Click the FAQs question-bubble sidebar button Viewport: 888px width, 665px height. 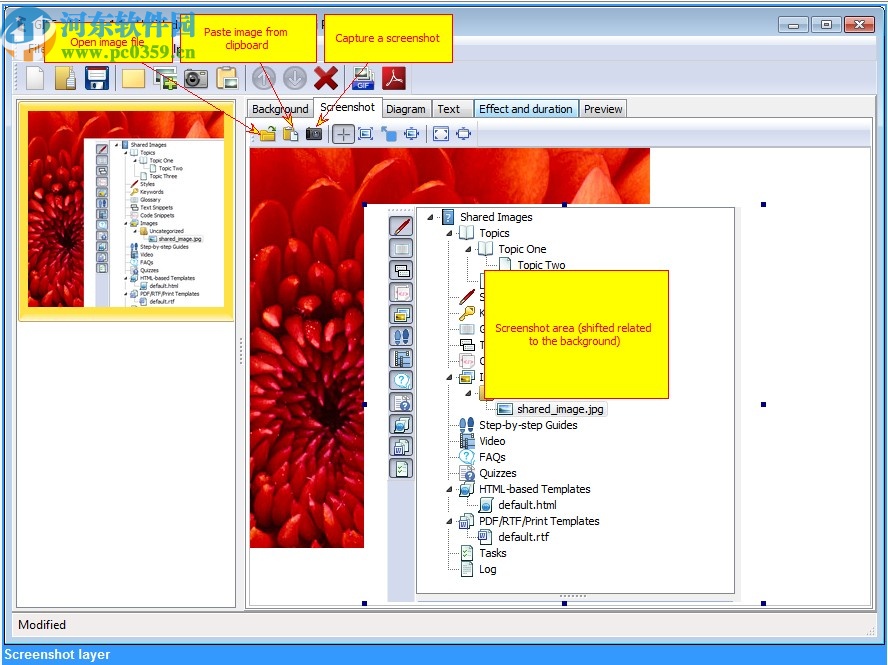tap(401, 381)
